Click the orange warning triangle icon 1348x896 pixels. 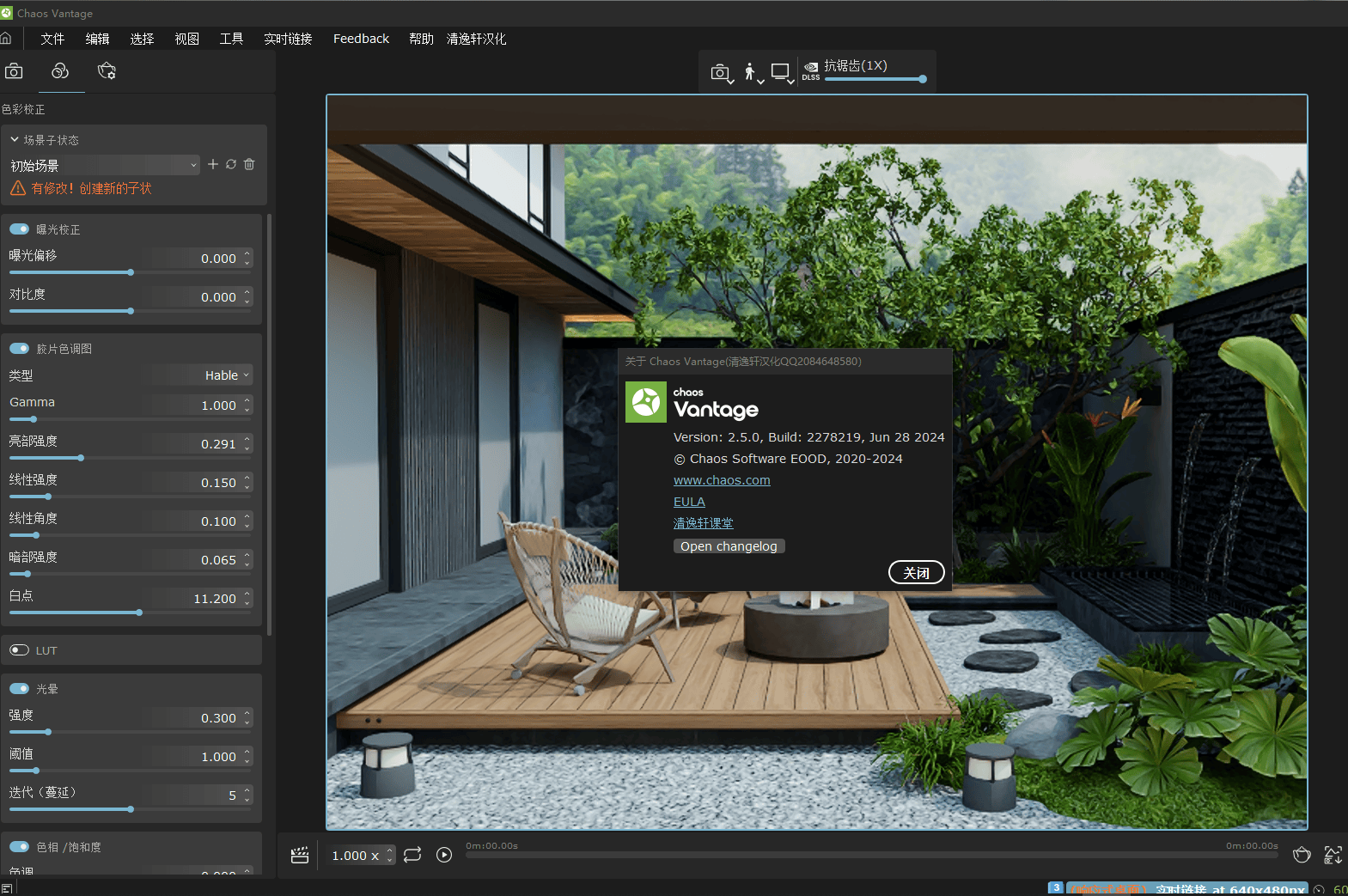(18, 188)
